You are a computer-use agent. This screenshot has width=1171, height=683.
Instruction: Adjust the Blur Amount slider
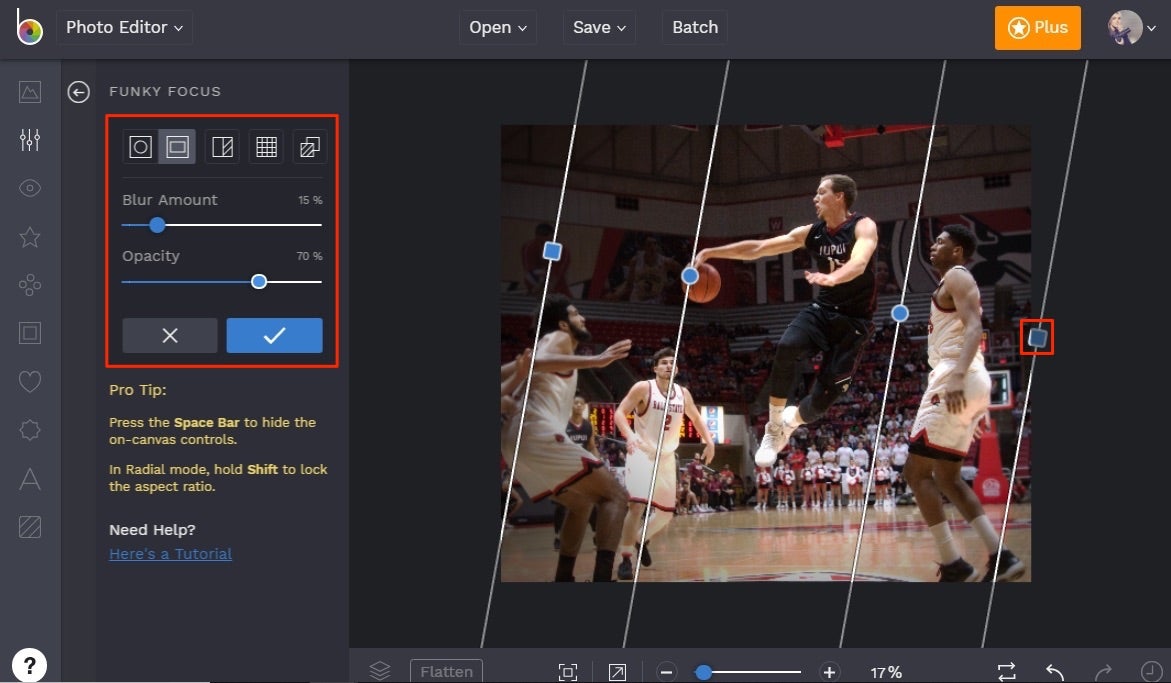coord(157,225)
